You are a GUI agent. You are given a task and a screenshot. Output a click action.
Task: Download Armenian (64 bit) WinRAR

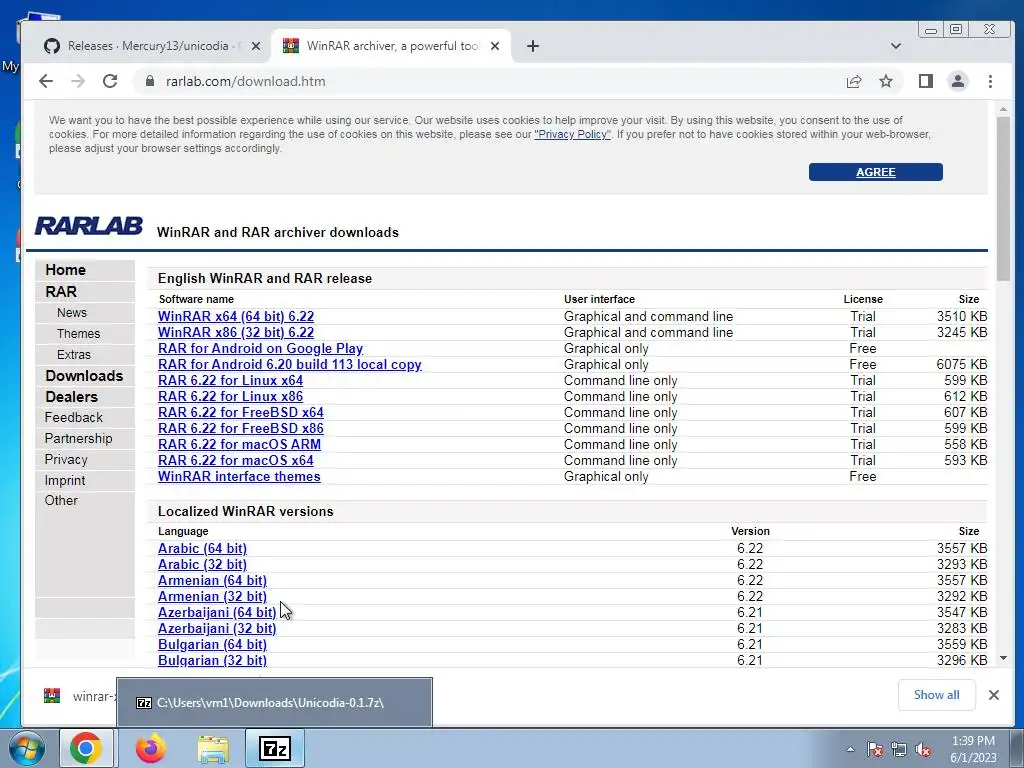point(212,581)
